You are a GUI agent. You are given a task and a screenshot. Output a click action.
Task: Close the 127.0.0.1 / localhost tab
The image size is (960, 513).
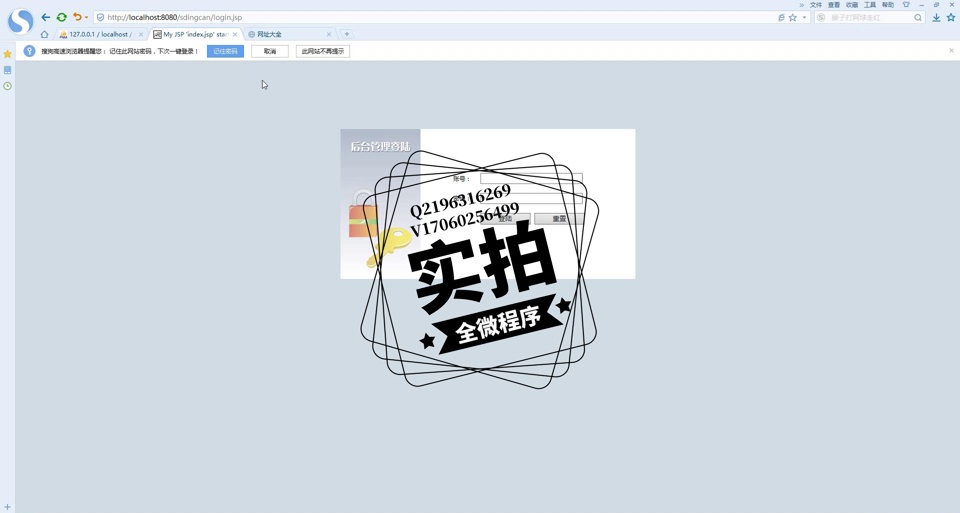(141, 34)
